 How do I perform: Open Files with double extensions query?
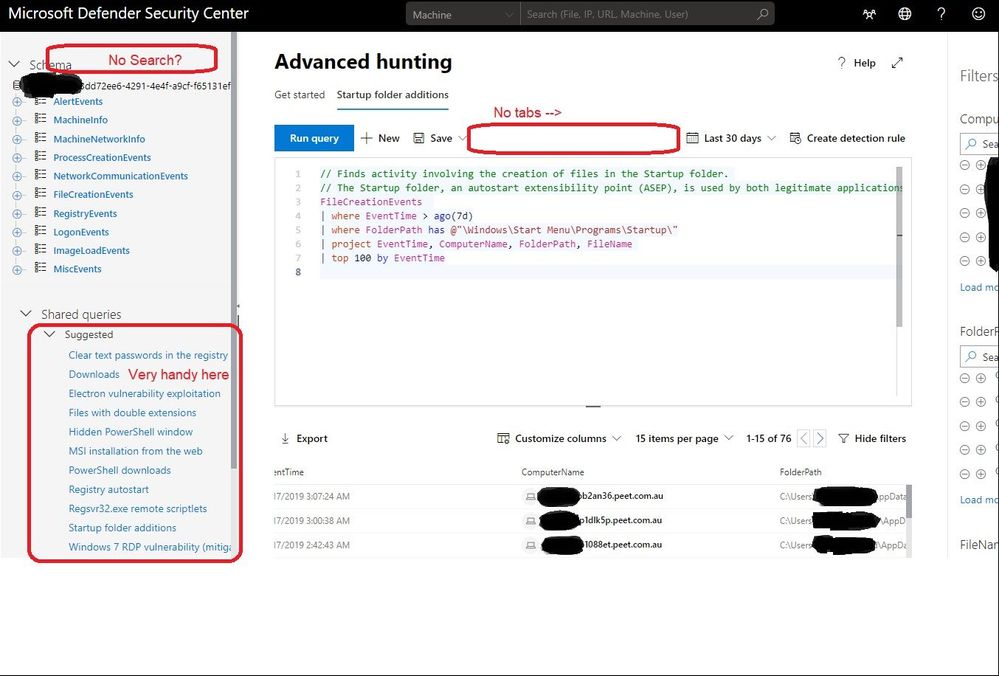click(x=133, y=412)
